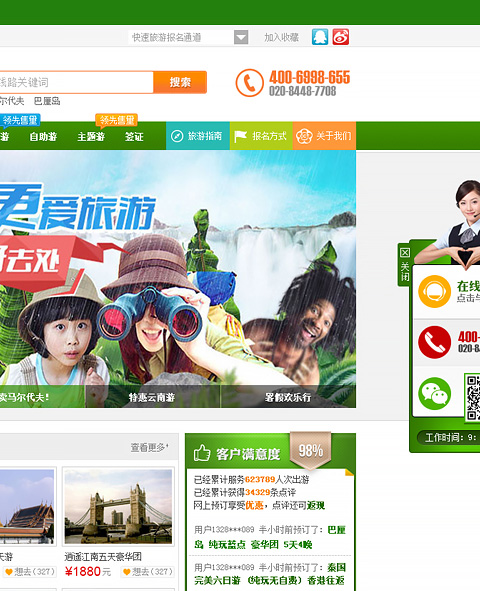Image resolution: width=480 pixels, height=591 pixels.
Task: Click the red telephone icon in the side panel
Action: point(434,342)
